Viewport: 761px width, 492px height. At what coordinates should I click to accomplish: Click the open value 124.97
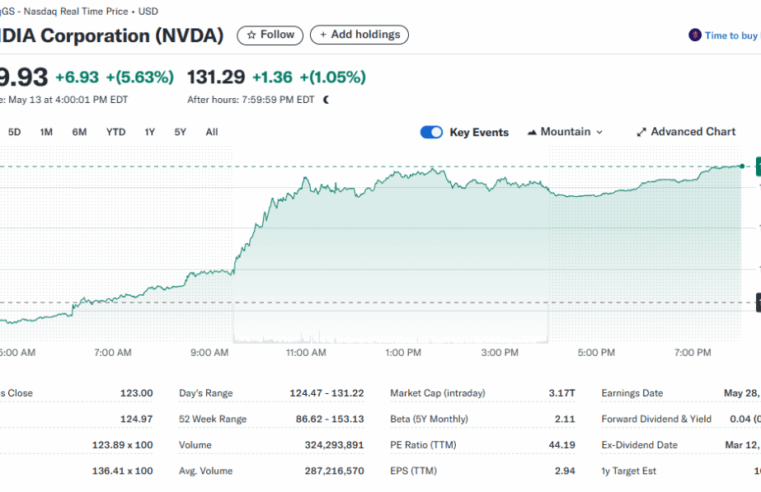136,419
